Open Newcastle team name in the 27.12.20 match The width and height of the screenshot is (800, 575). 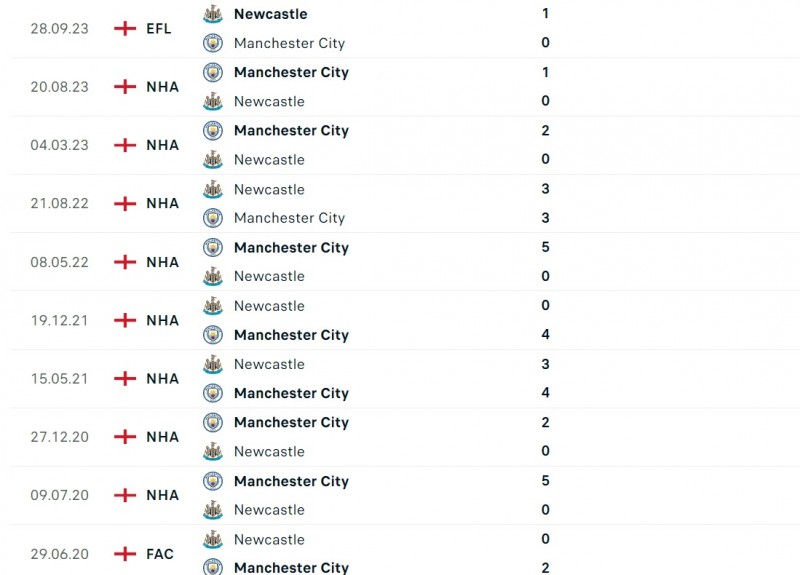coord(269,451)
